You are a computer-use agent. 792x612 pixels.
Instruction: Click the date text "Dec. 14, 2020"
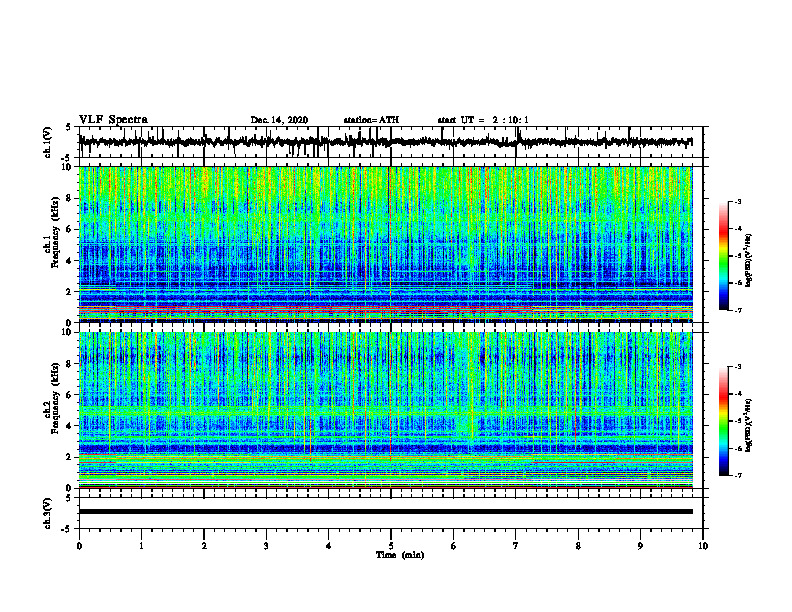coord(279,120)
